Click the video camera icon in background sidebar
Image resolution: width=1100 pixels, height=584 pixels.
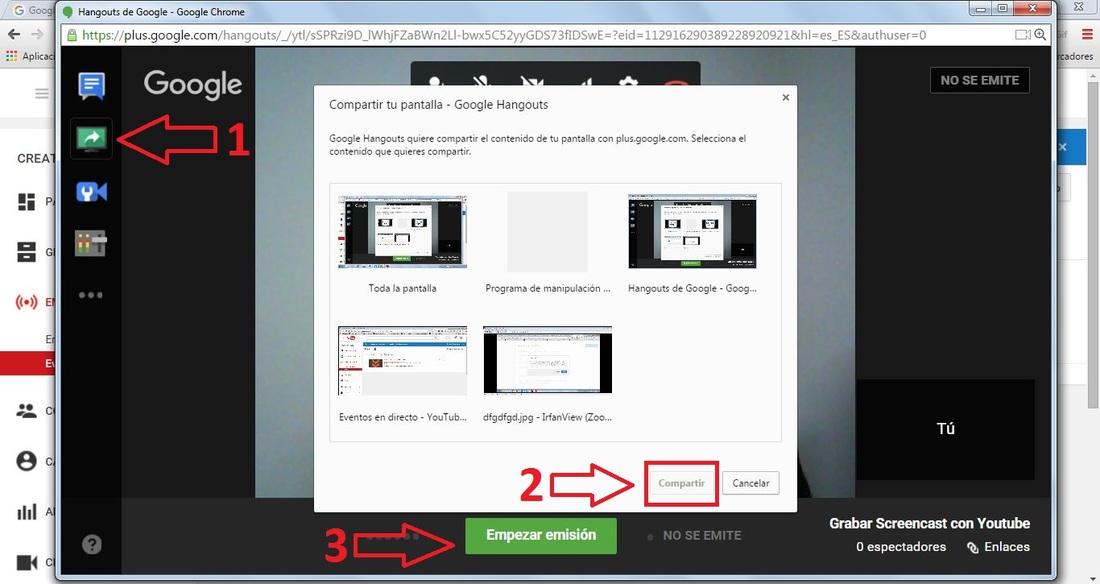tap(27, 562)
